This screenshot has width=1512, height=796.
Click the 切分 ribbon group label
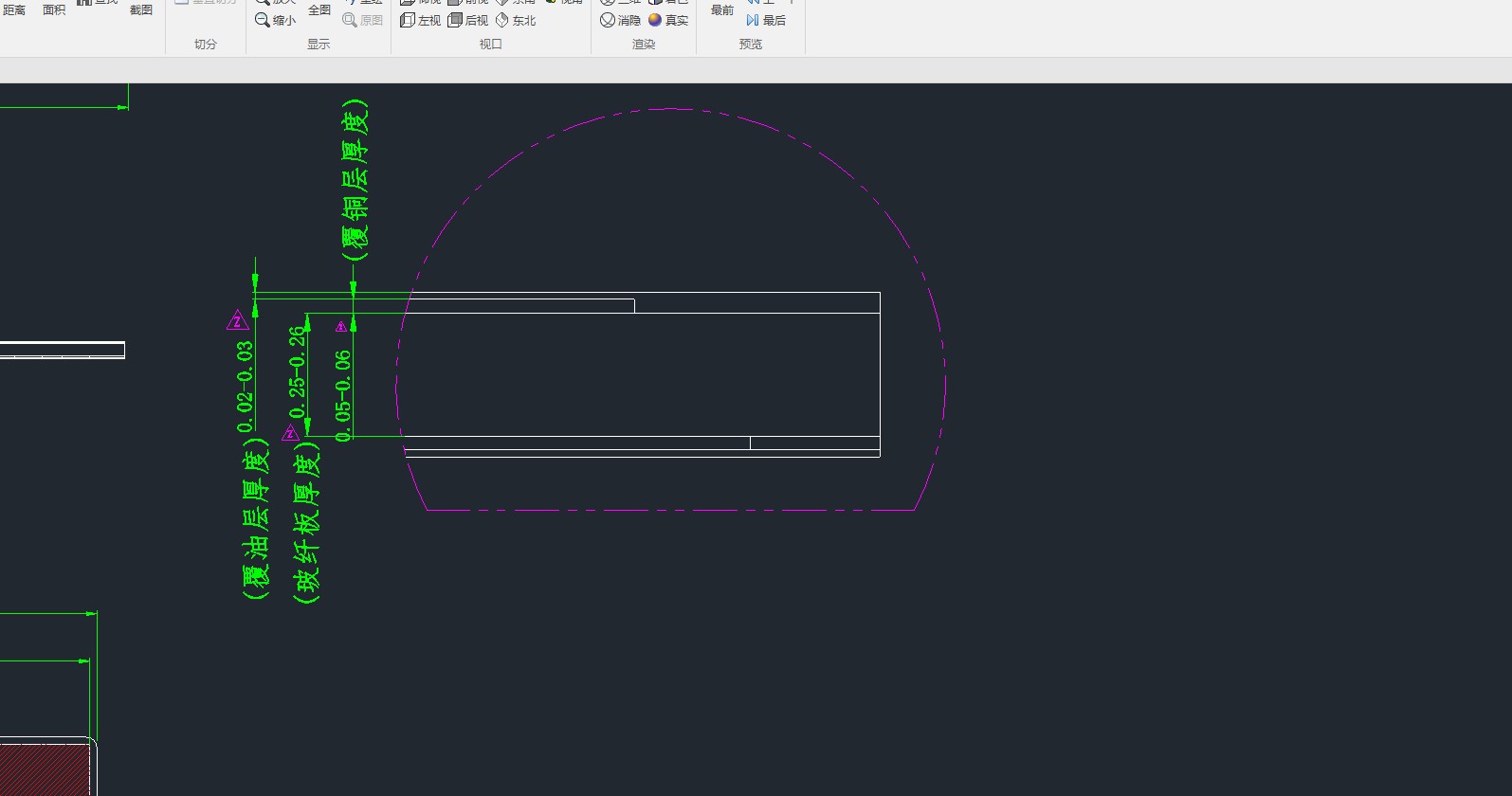(x=206, y=45)
